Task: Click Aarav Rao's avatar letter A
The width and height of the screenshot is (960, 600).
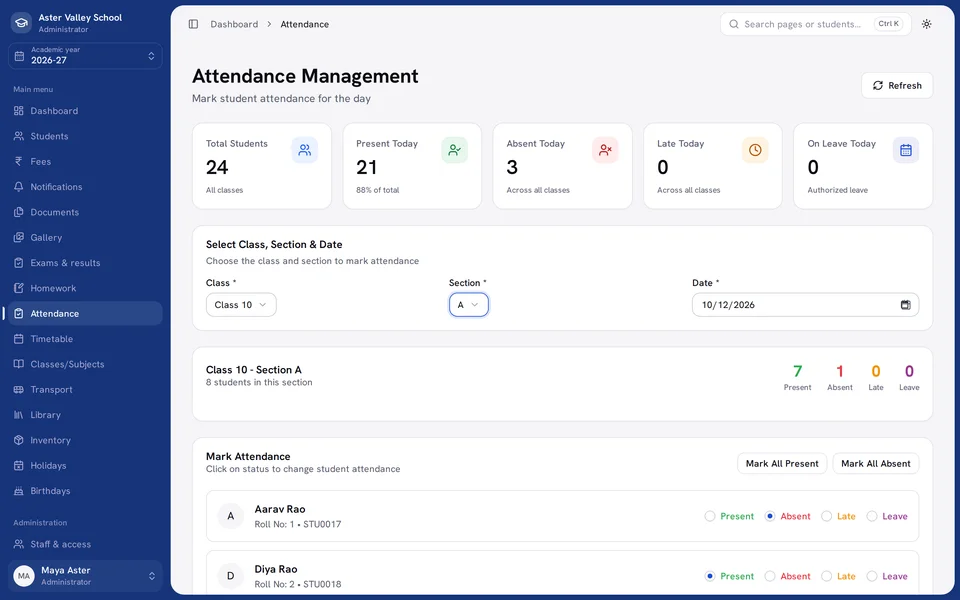Action: (231, 516)
